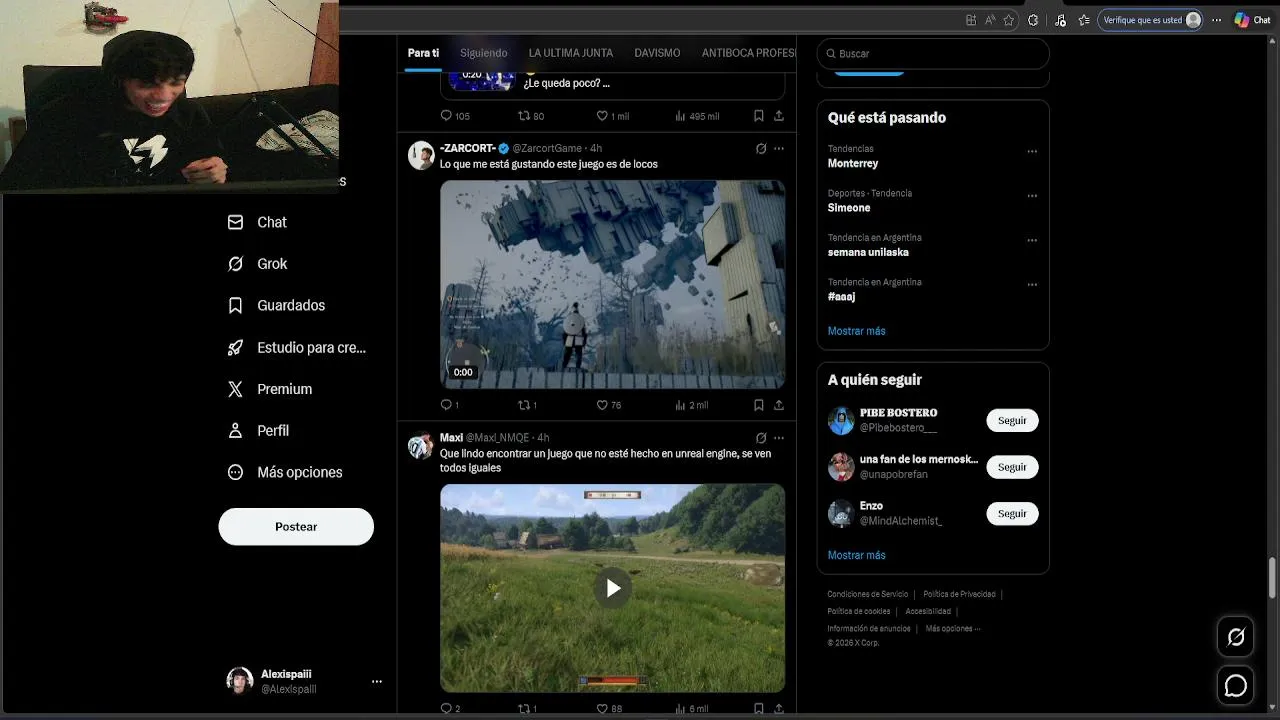Play the Maxi post video
The image size is (1280, 720).
[x=613, y=588]
